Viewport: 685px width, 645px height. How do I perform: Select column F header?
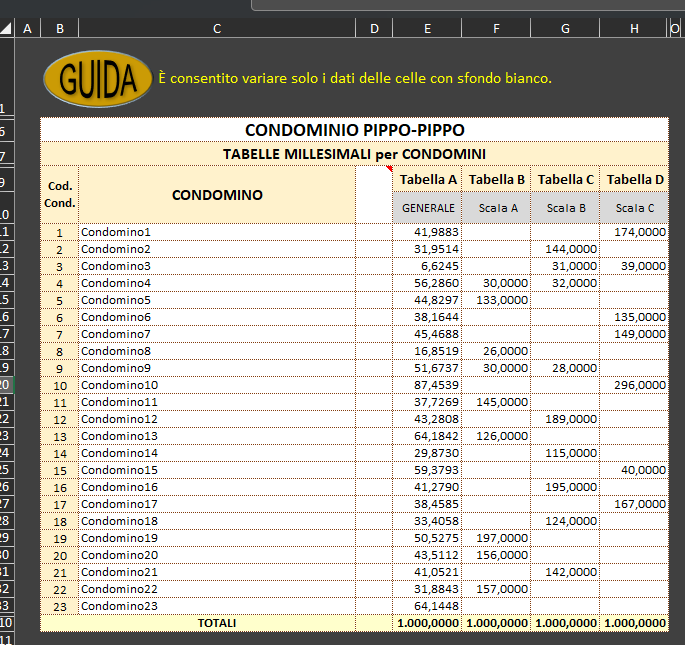point(496,28)
